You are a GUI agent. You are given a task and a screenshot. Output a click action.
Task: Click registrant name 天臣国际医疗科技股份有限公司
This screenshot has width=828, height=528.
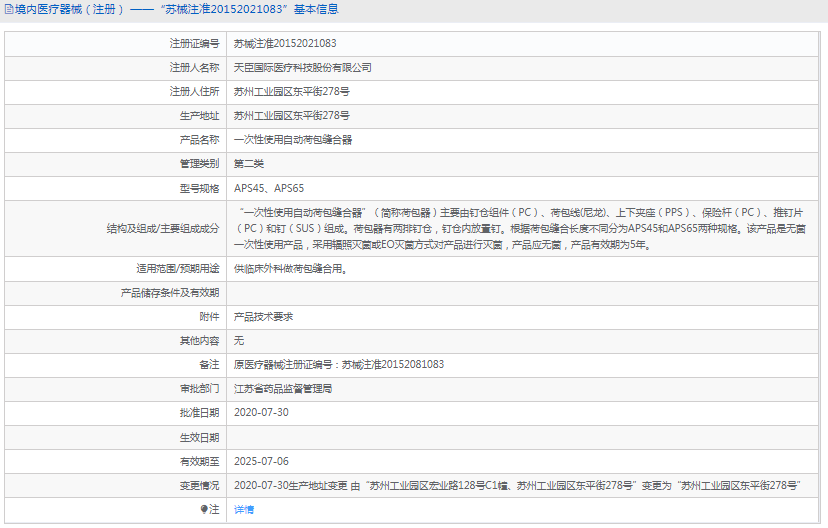[303, 68]
